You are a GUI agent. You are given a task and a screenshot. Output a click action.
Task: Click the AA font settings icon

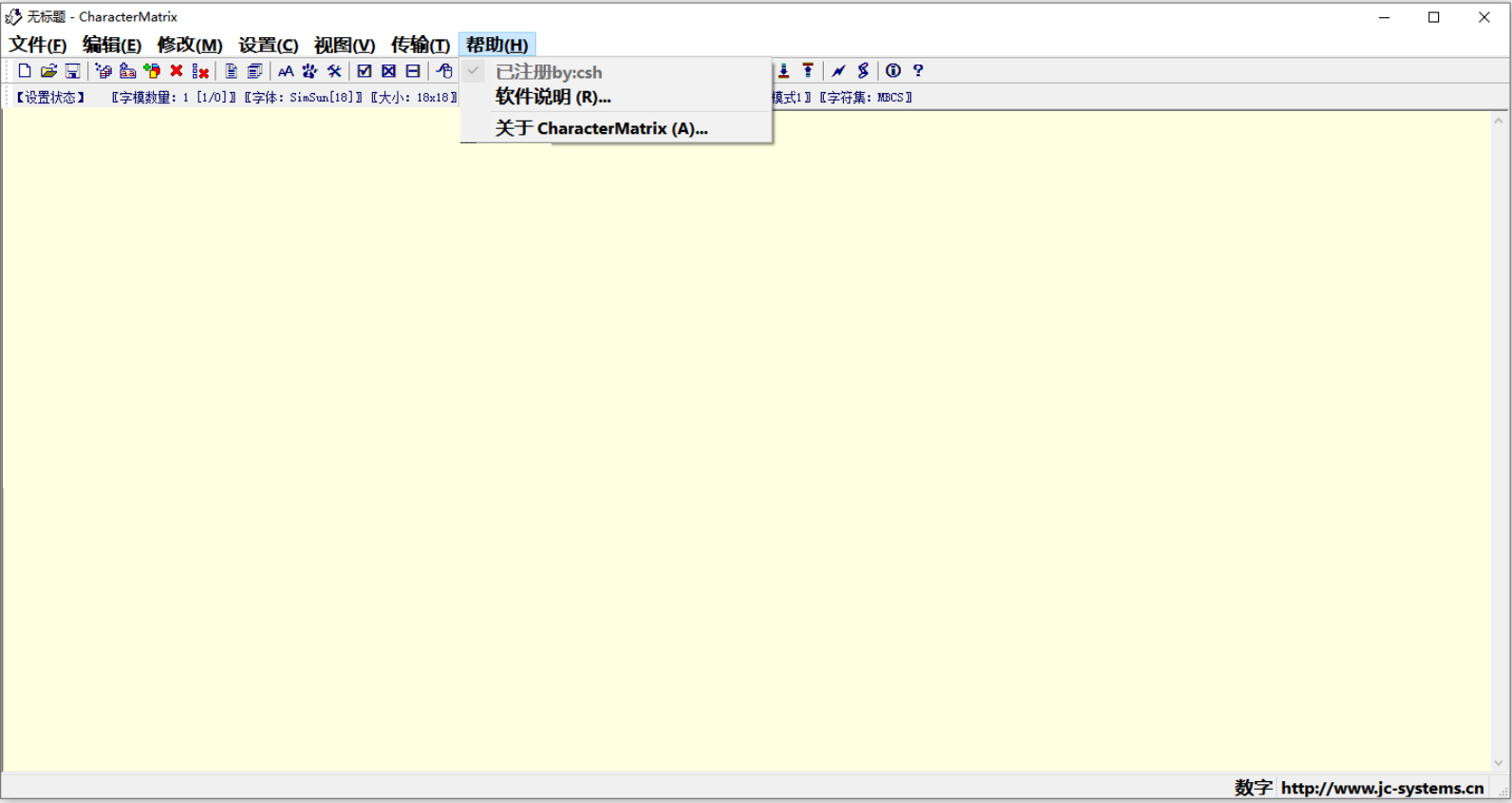[x=285, y=71]
